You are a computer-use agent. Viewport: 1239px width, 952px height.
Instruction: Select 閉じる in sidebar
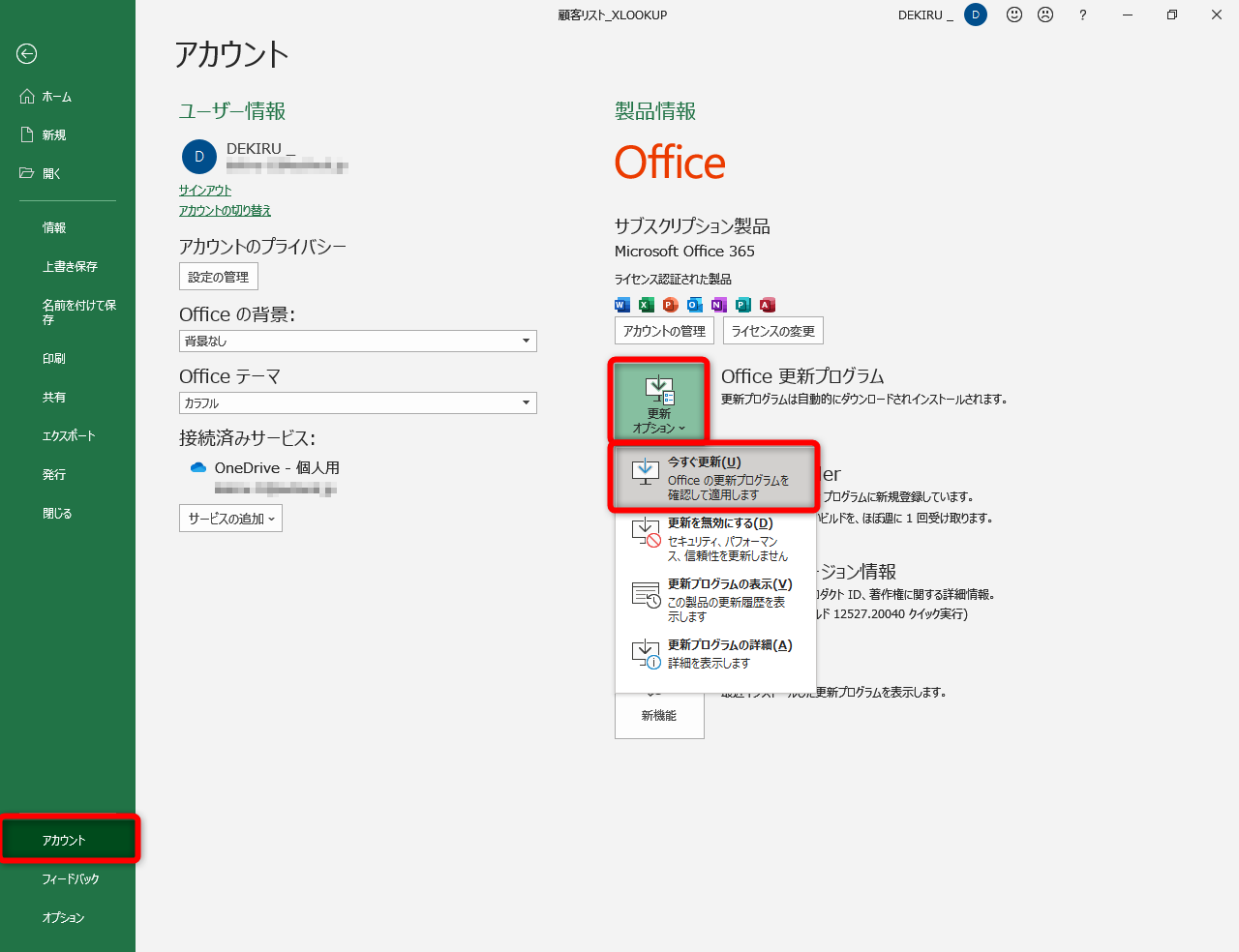coord(68,514)
